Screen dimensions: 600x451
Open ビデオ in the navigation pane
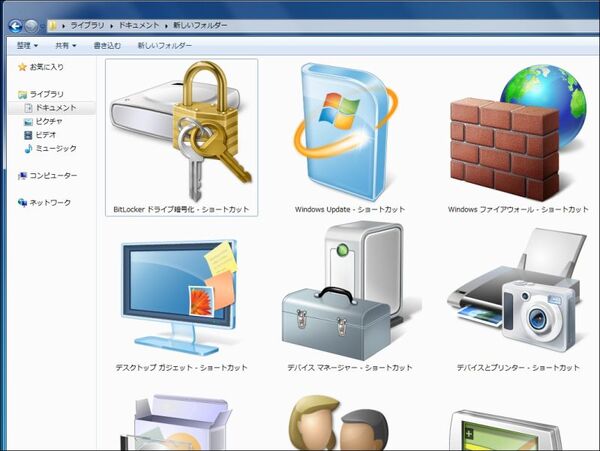tap(46, 135)
